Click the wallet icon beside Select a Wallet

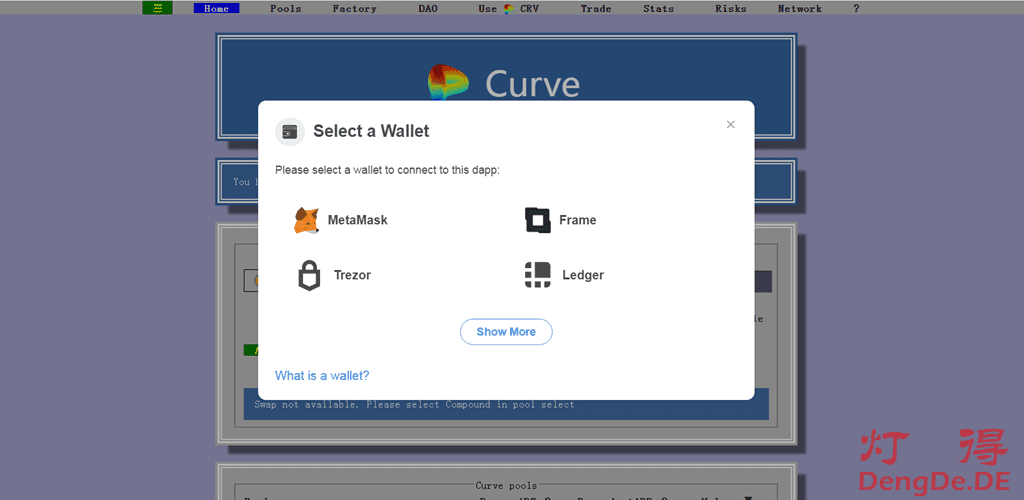290,131
